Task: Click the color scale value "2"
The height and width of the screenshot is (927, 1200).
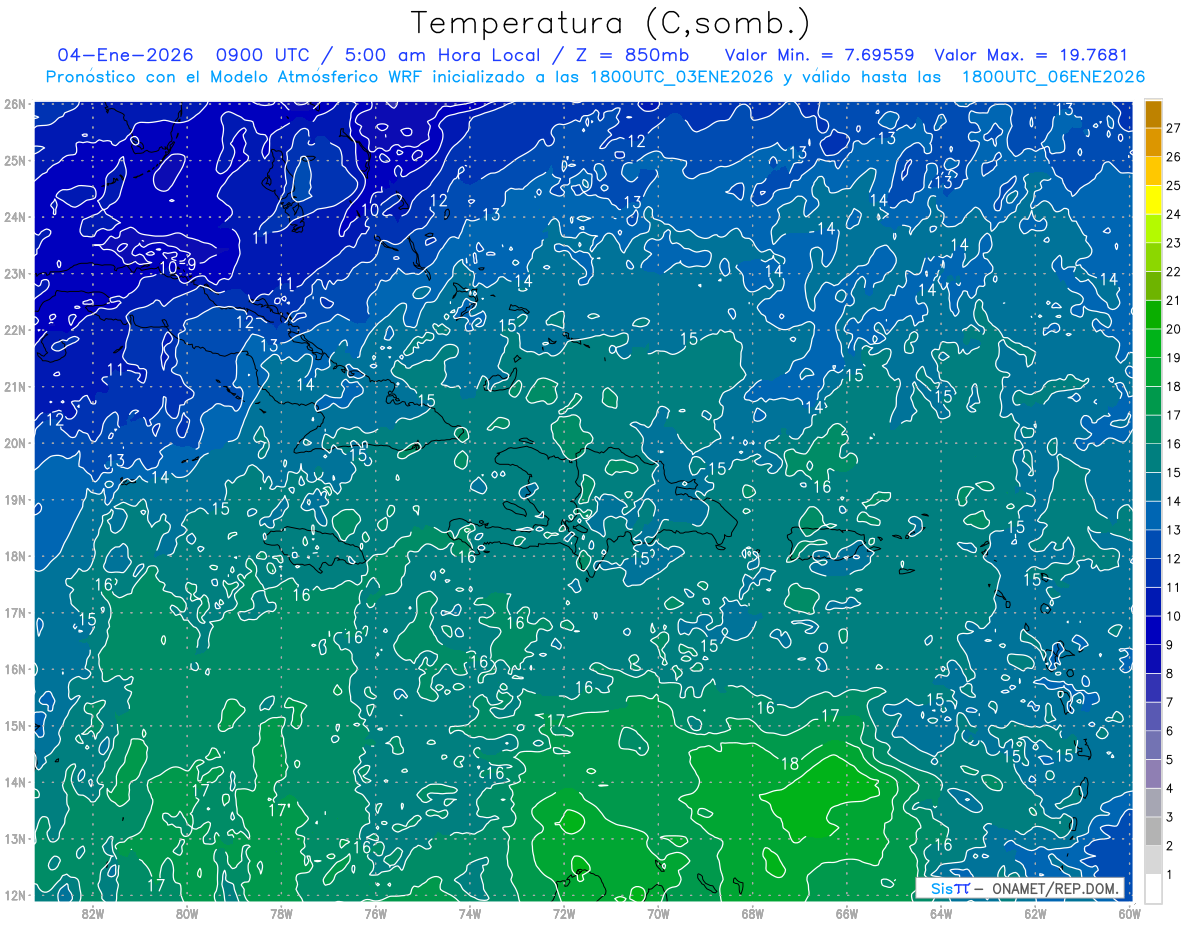Action: (1170, 846)
